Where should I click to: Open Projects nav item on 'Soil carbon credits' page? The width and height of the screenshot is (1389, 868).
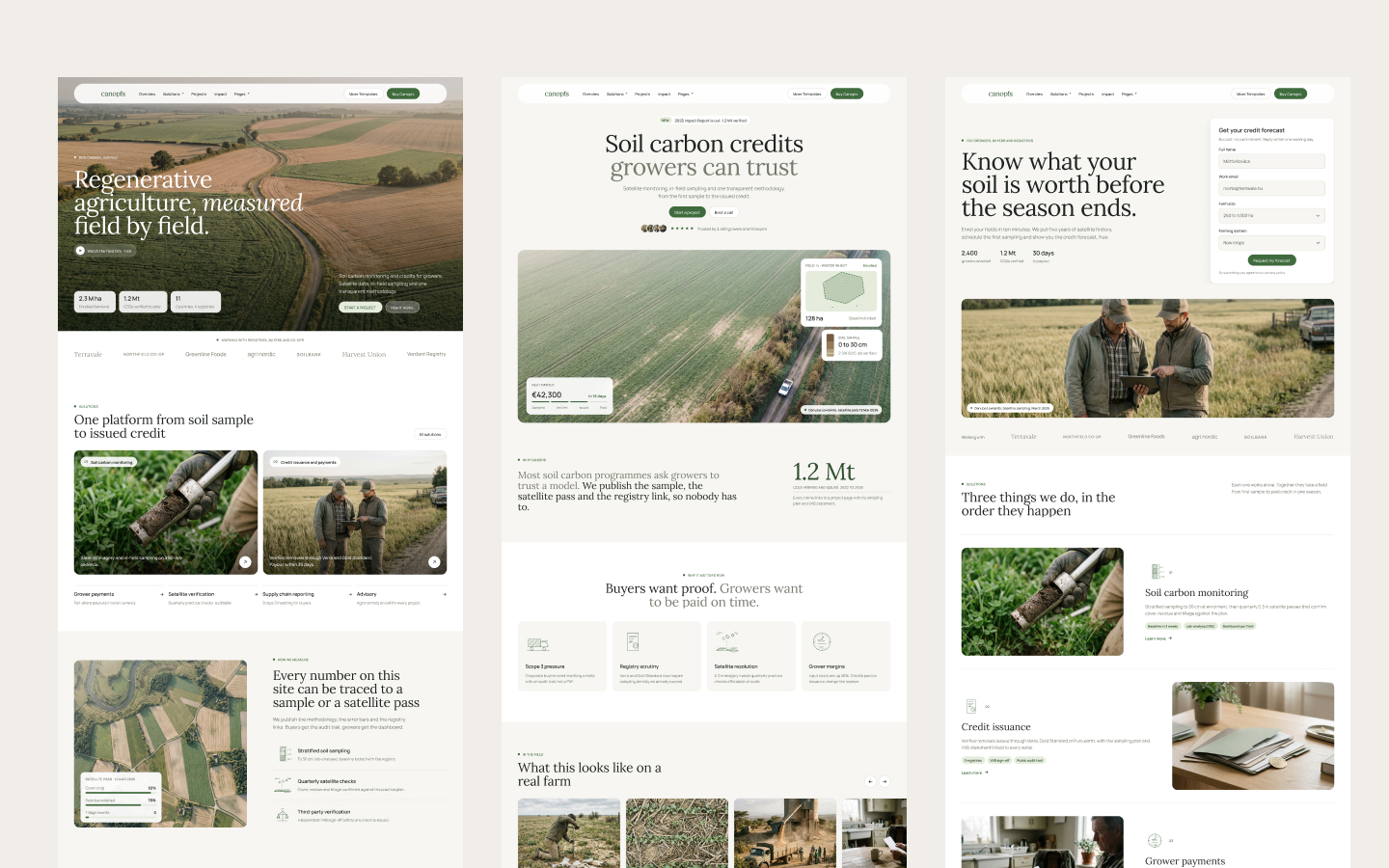642,94
